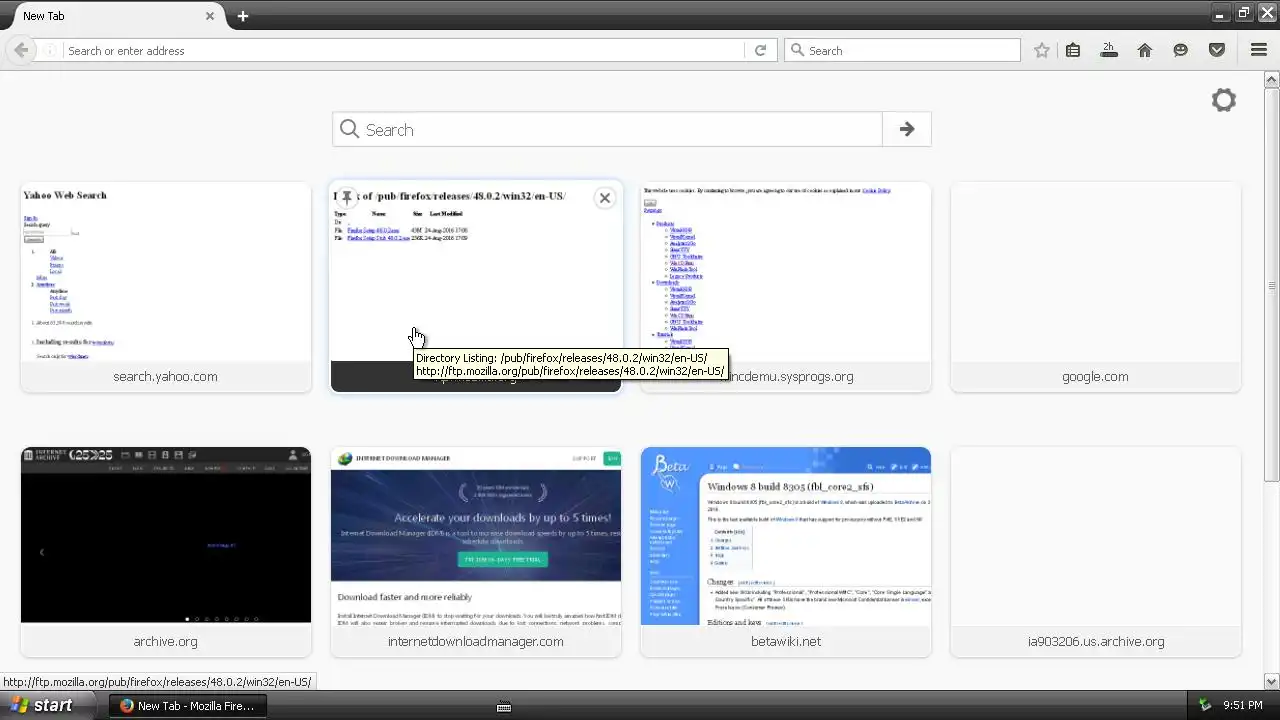Switch to the Mozilla Firefox taskbar button

point(187,705)
